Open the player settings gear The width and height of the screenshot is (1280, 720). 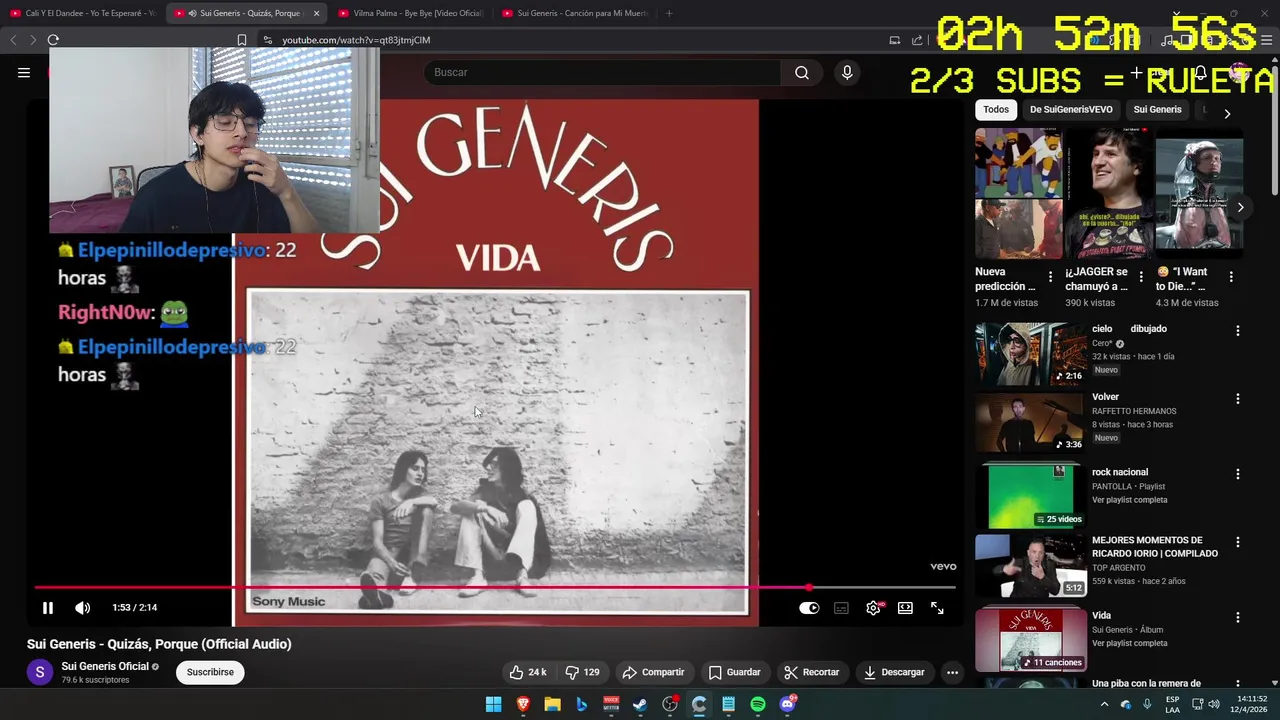tap(873, 607)
